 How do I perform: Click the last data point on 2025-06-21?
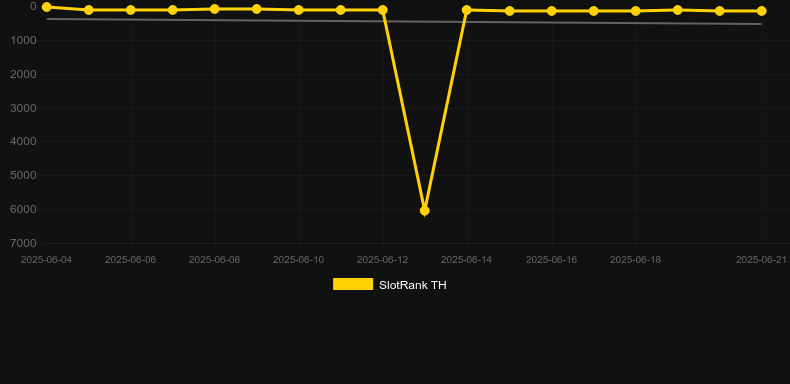[x=761, y=11]
